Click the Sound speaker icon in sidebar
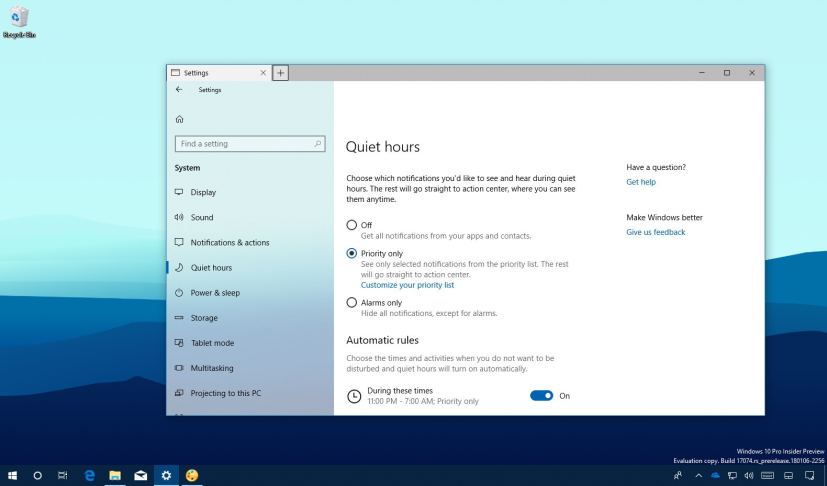 click(179, 217)
